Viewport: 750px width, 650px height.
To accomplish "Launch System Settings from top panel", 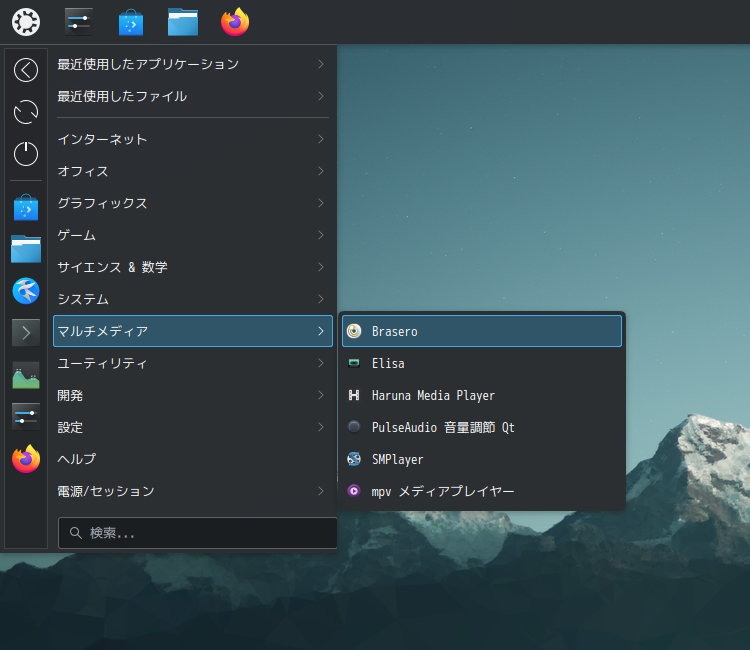I will pyautogui.click(x=78, y=22).
